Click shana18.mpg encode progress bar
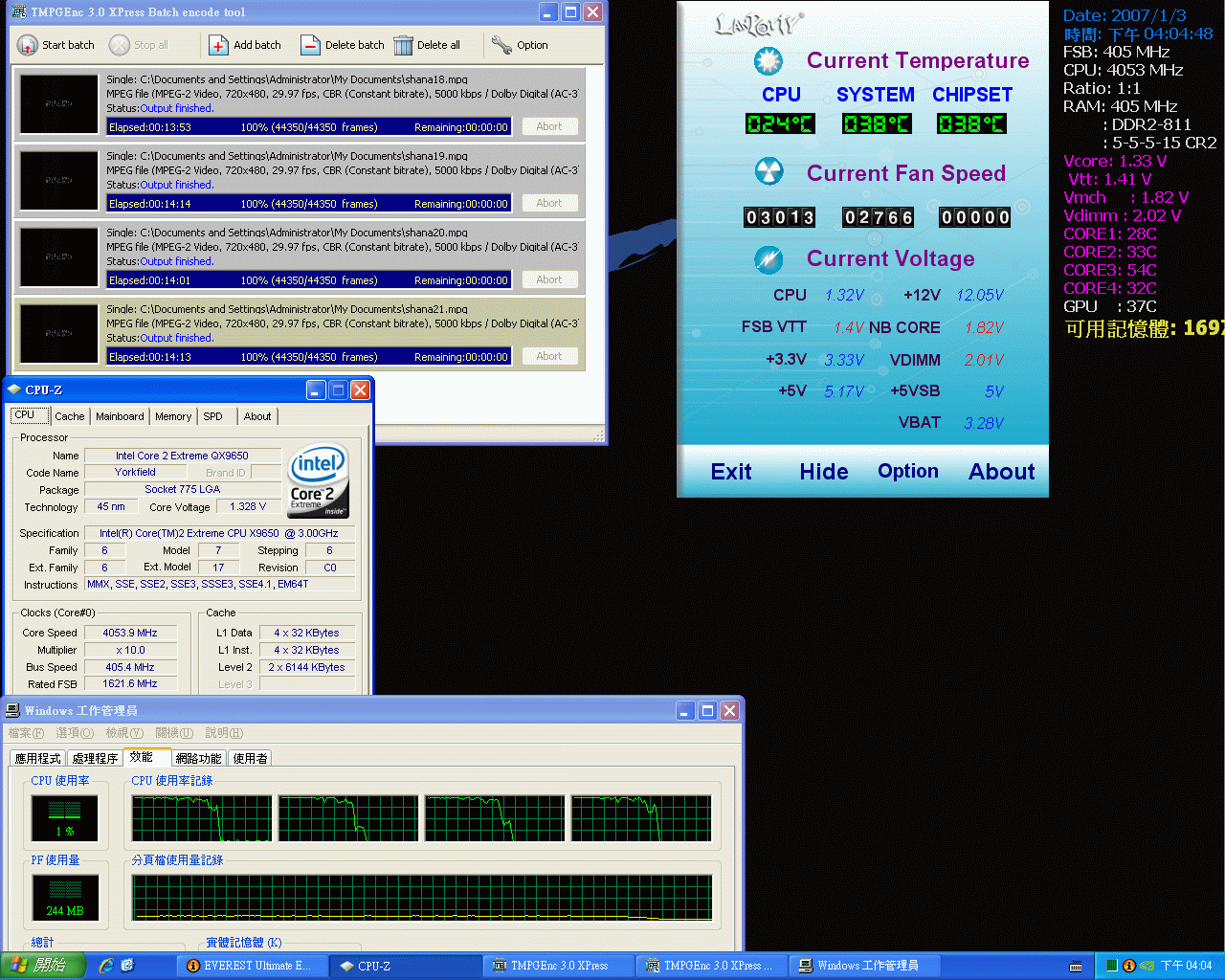Image resolution: width=1225 pixels, height=980 pixels. pos(309,126)
